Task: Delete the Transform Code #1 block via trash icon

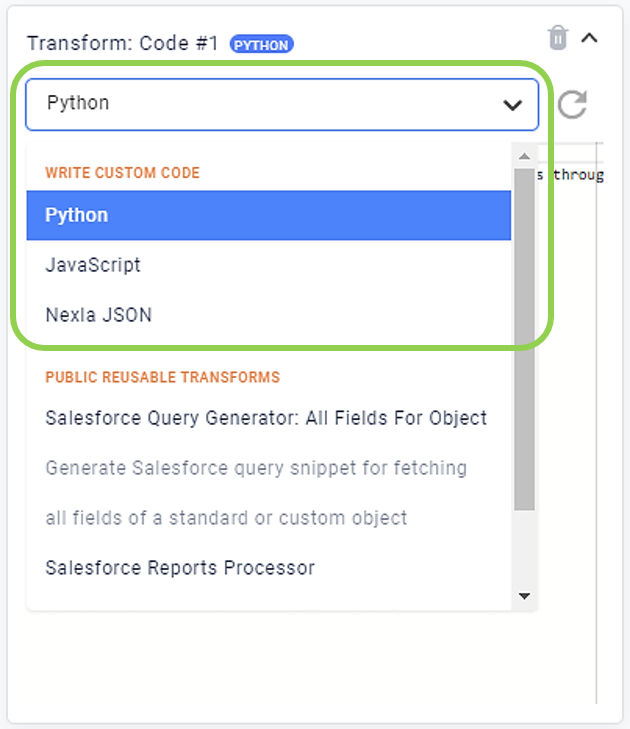Action: click(558, 37)
